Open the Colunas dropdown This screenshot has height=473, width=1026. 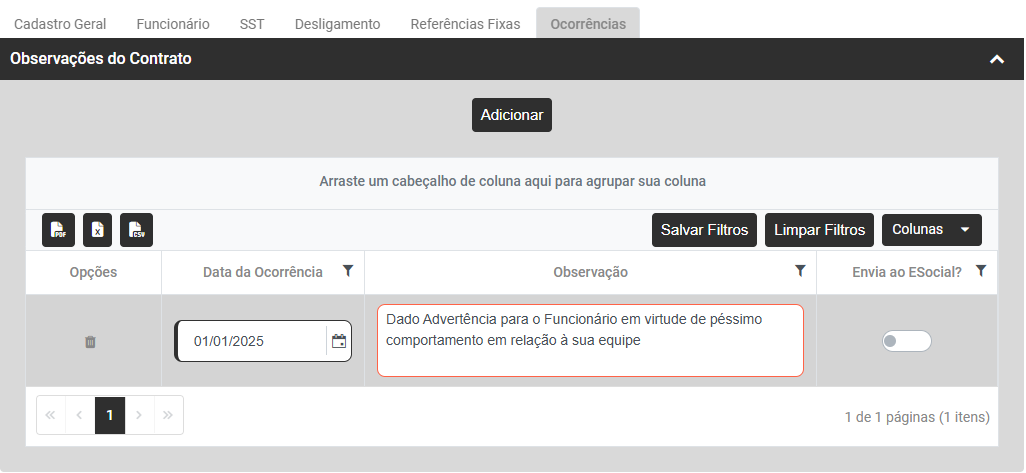[931, 230]
